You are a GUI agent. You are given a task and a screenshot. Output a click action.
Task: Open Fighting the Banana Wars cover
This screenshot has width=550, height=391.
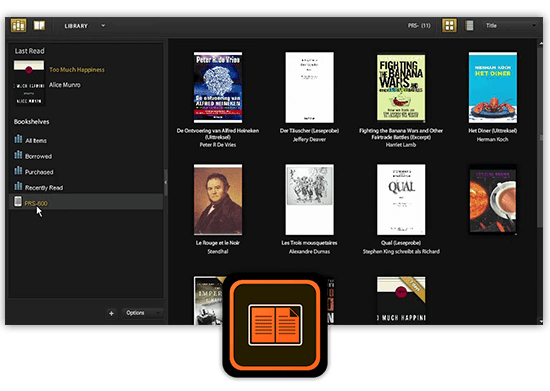tap(401, 87)
